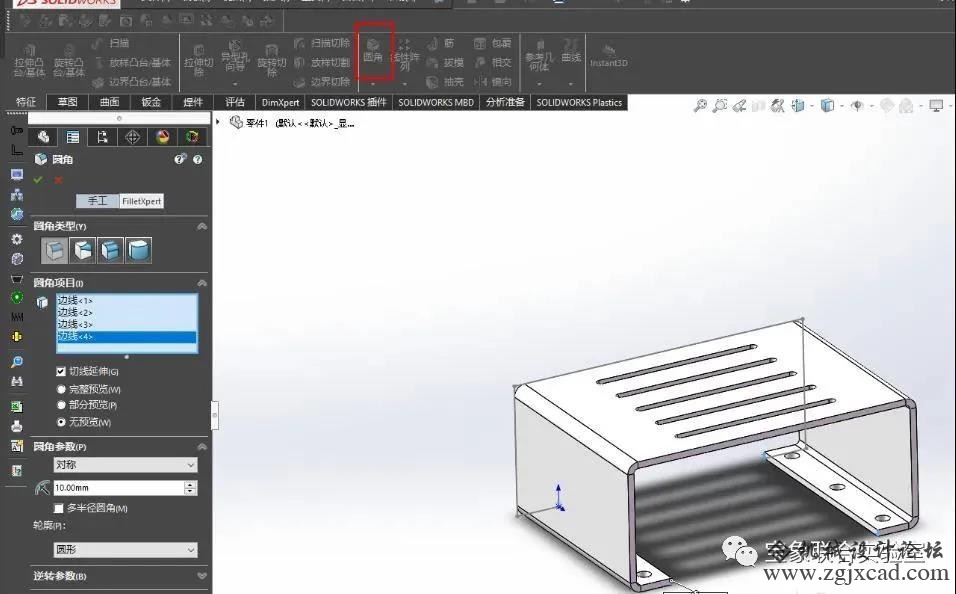Expand the 逆转参数 section
This screenshot has height=594, width=956.
click(x=202, y=575)
